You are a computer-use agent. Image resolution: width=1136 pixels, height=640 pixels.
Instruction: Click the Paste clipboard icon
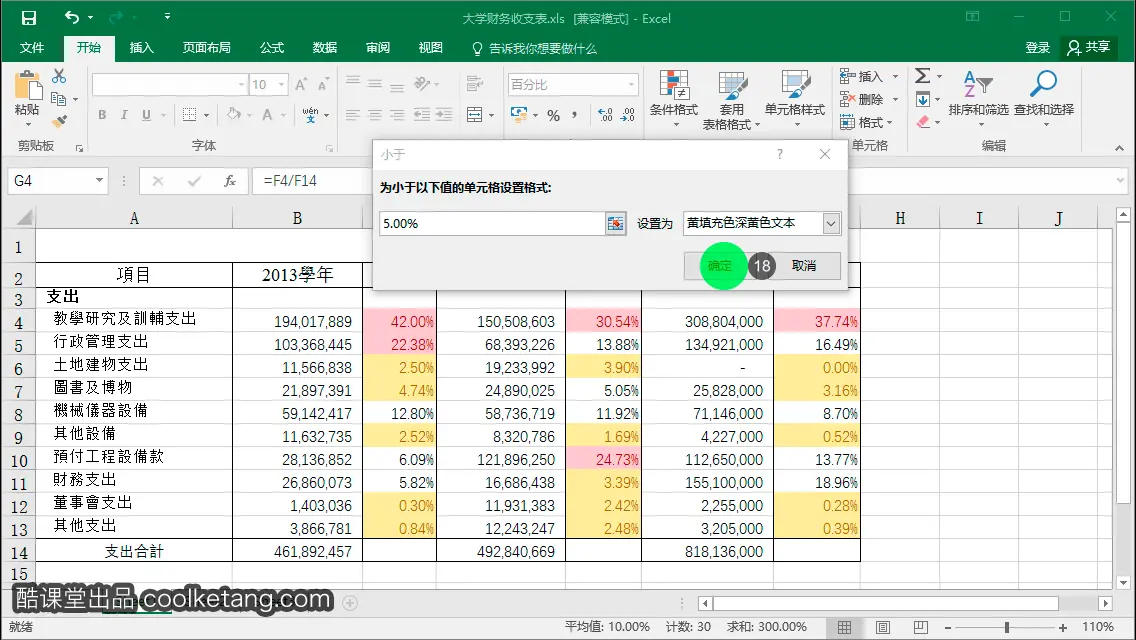[28, 86]
